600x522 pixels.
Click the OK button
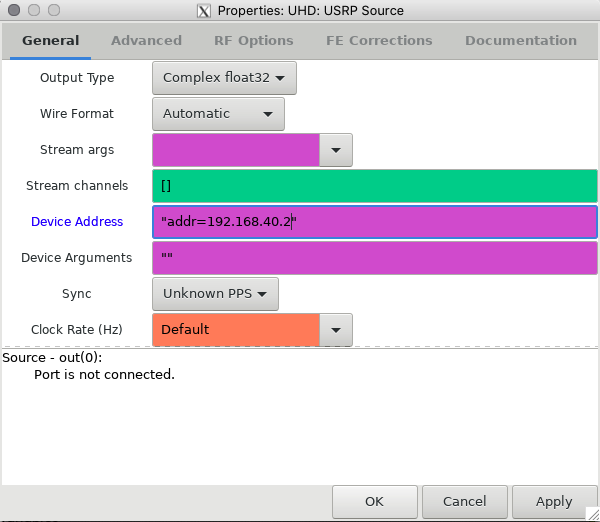(x=375, y=501)
